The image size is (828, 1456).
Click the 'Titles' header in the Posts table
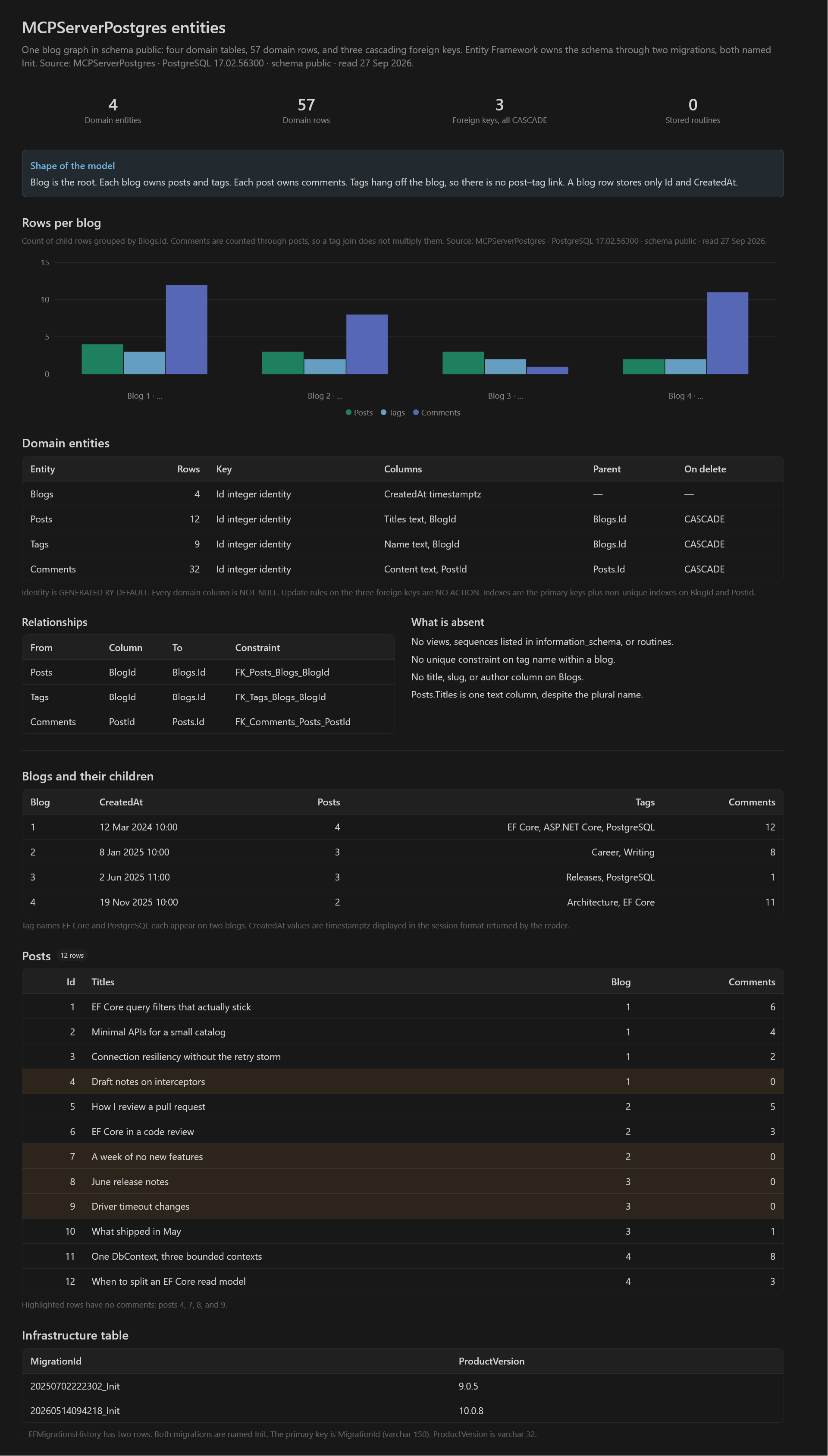pyautogui.click(x=103, y=982)
